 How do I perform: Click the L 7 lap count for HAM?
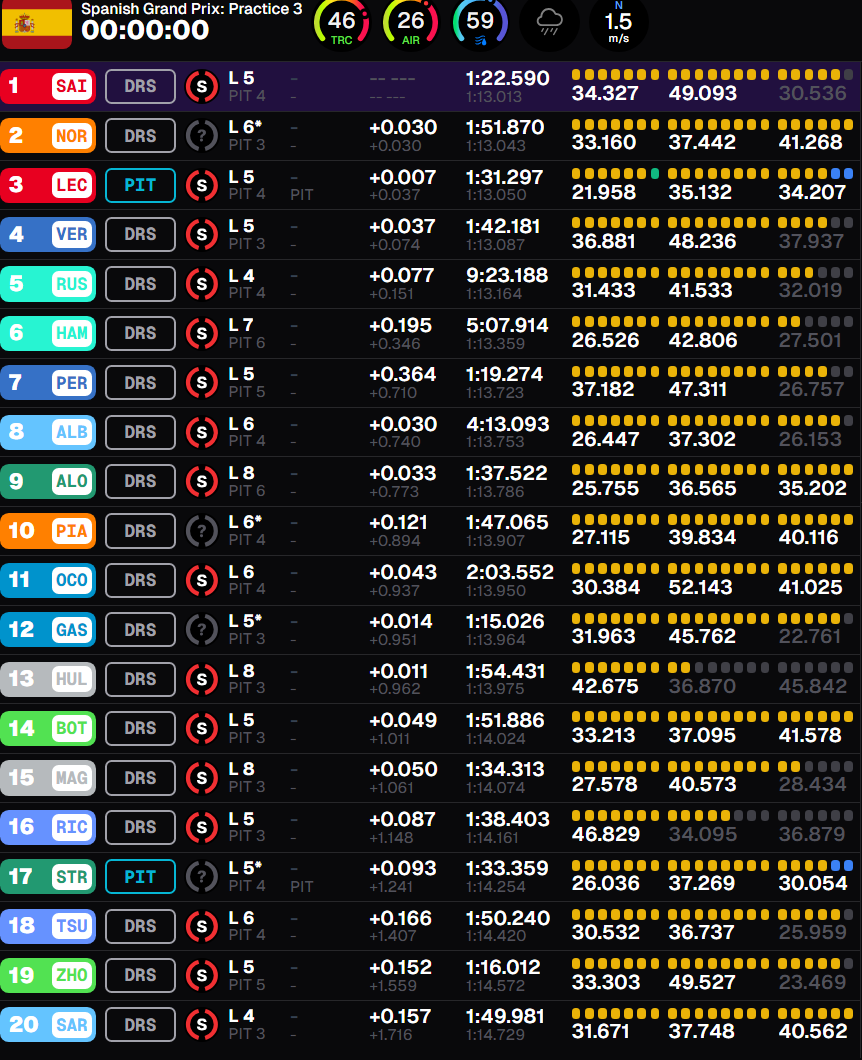(x=241, y=325)
